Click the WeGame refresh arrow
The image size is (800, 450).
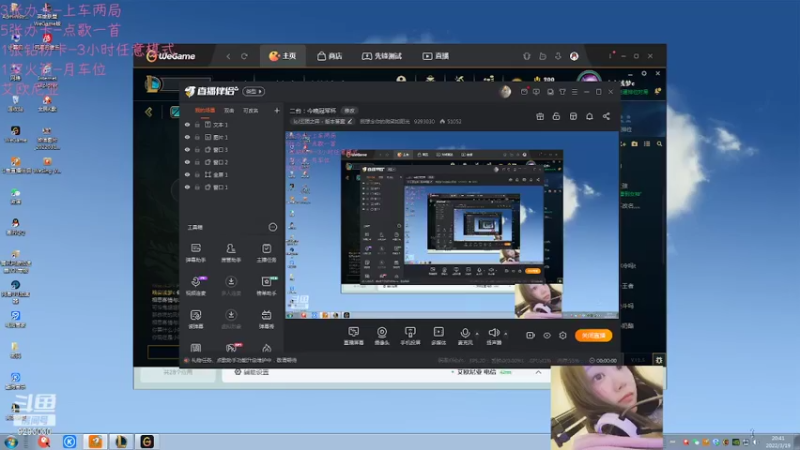coord(244,56)
